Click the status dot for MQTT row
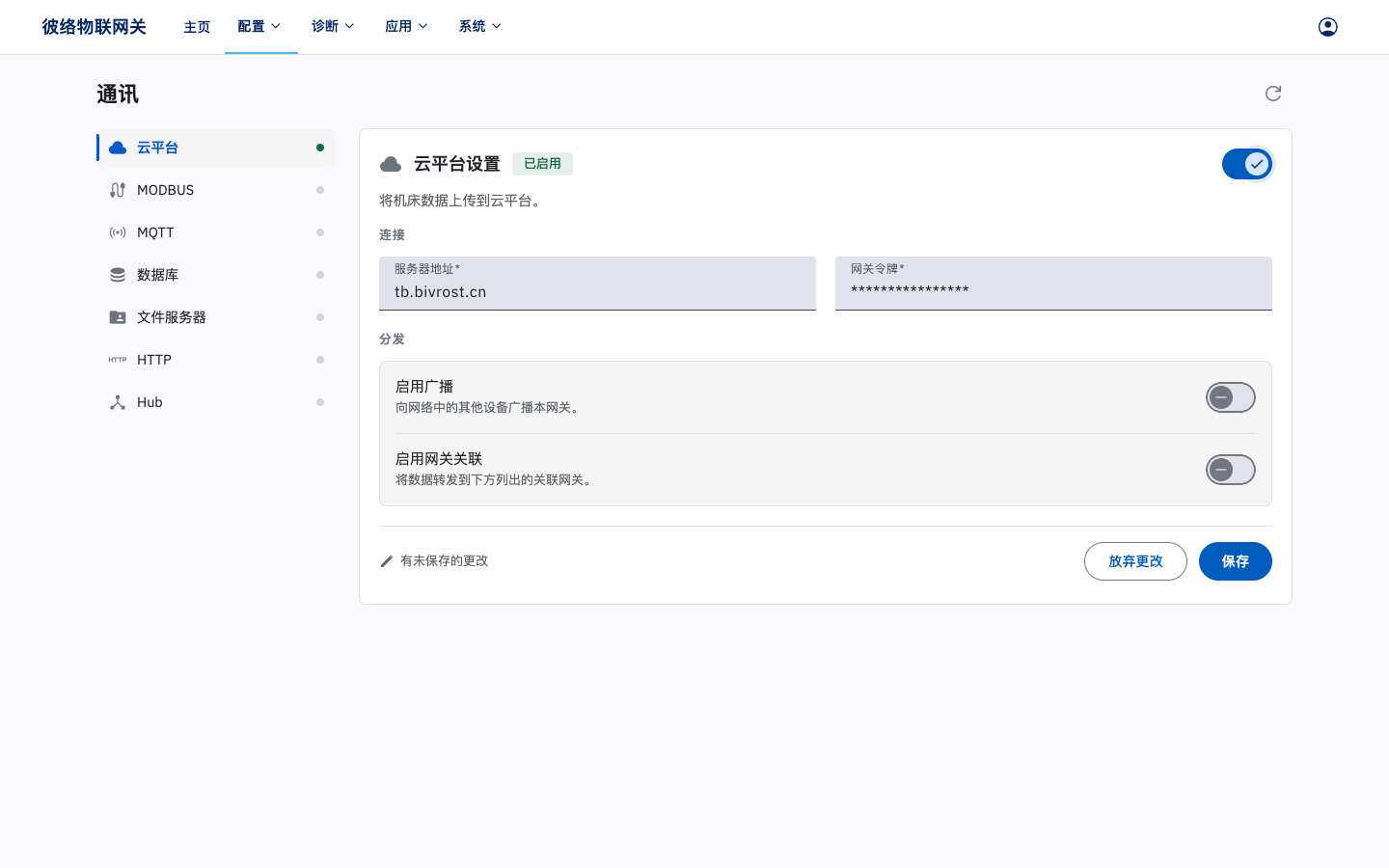 [320, 232]
